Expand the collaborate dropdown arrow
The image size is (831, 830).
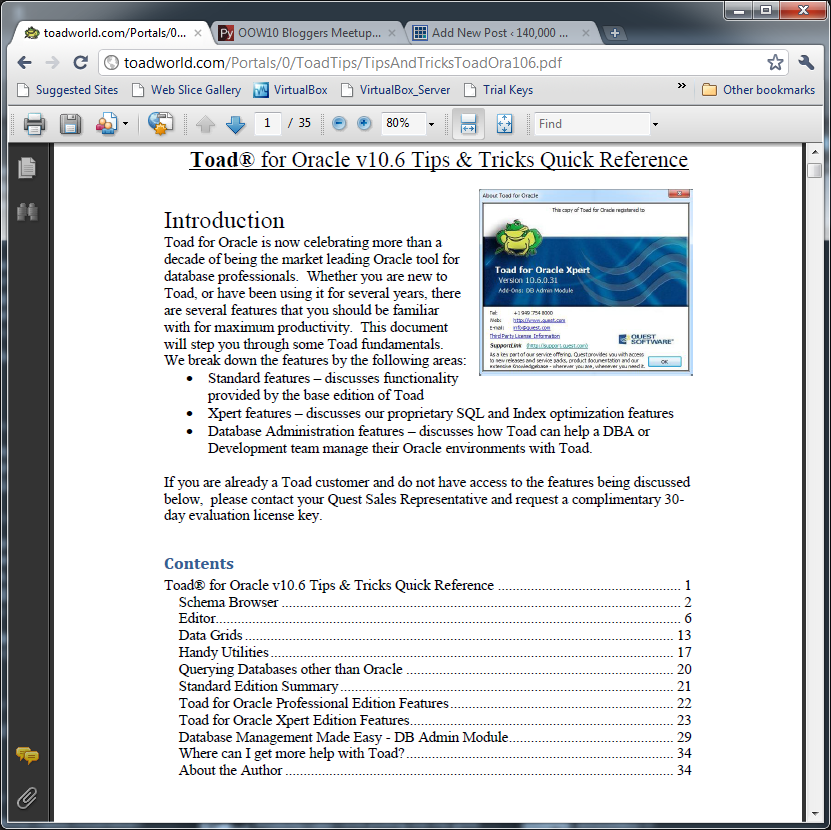tap(126, 124)
